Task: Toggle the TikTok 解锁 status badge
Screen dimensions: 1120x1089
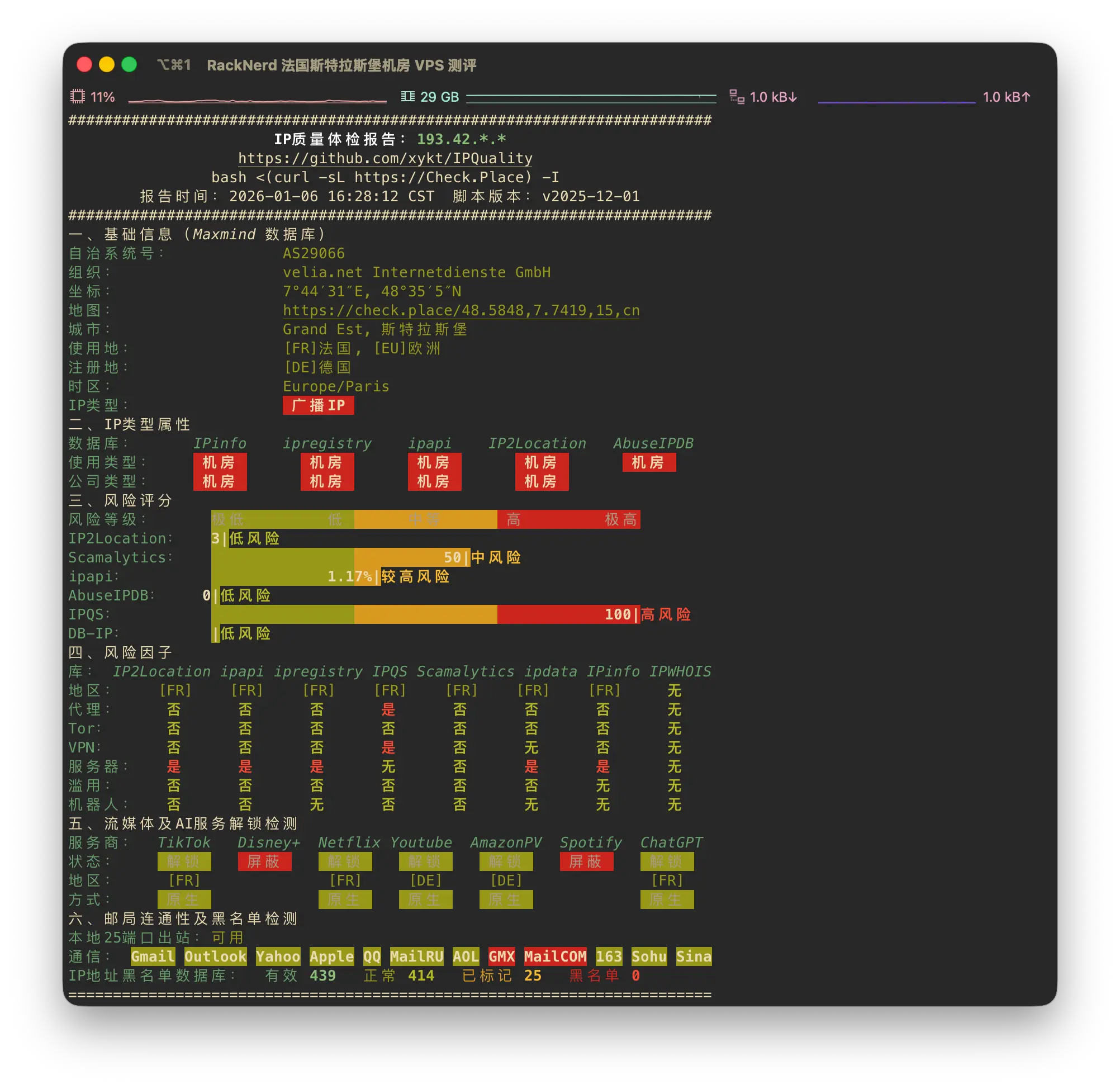Action: [184, 861]
